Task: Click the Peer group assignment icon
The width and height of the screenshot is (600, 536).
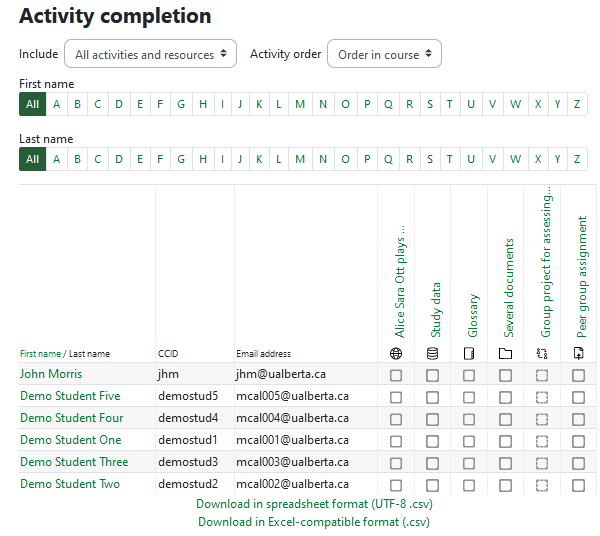Action: [x=578, y=353]
